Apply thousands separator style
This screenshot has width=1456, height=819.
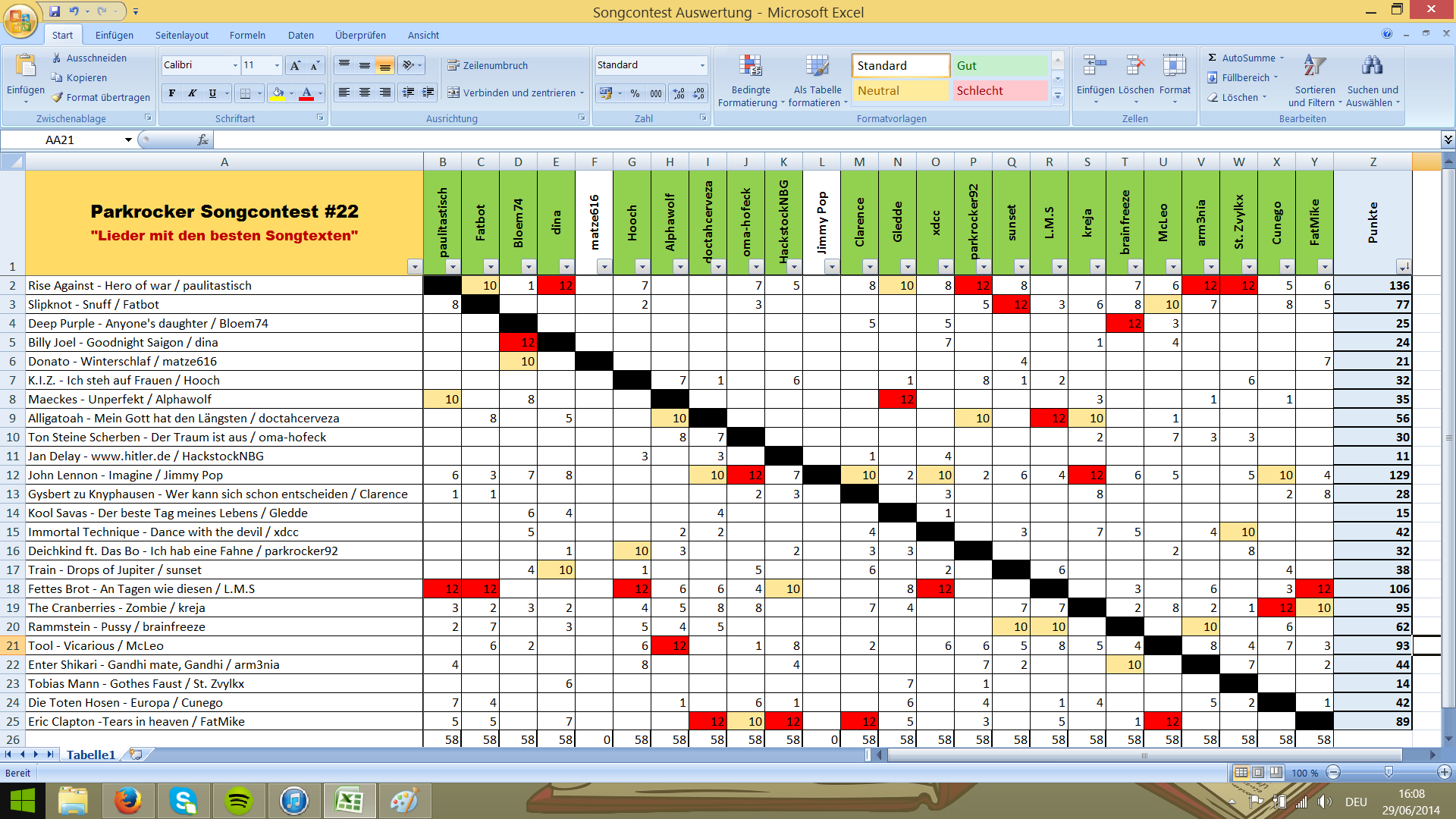coord(656,93)
